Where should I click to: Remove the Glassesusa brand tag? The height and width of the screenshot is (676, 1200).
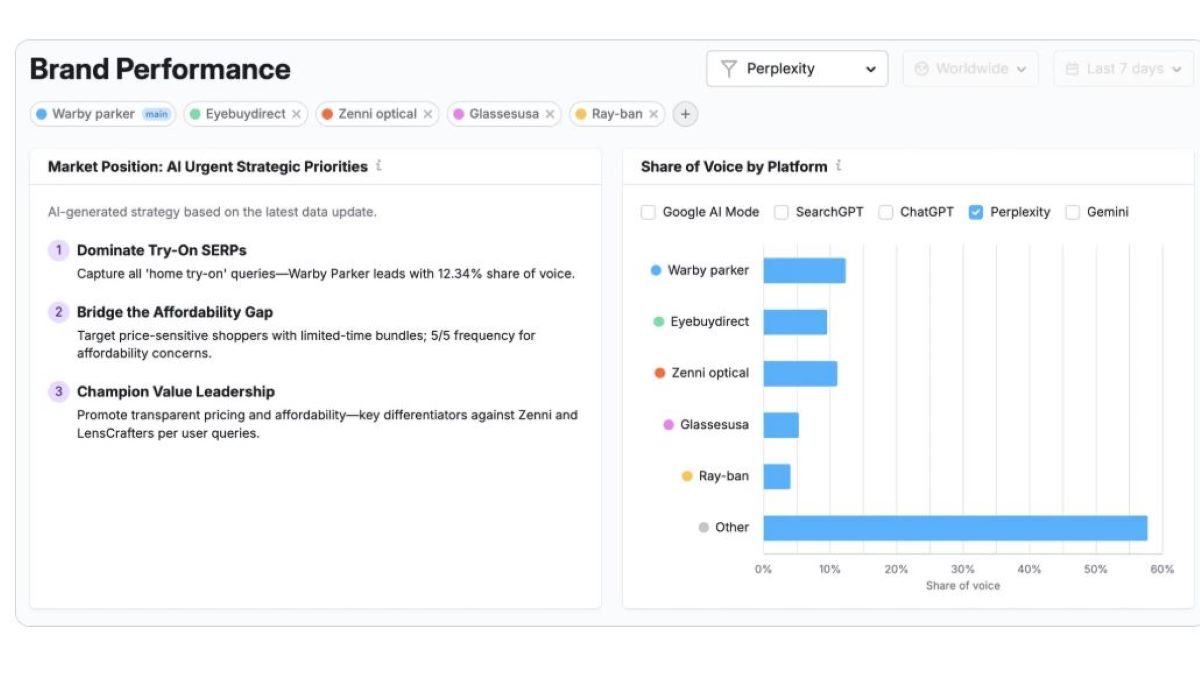coord(550,114)
